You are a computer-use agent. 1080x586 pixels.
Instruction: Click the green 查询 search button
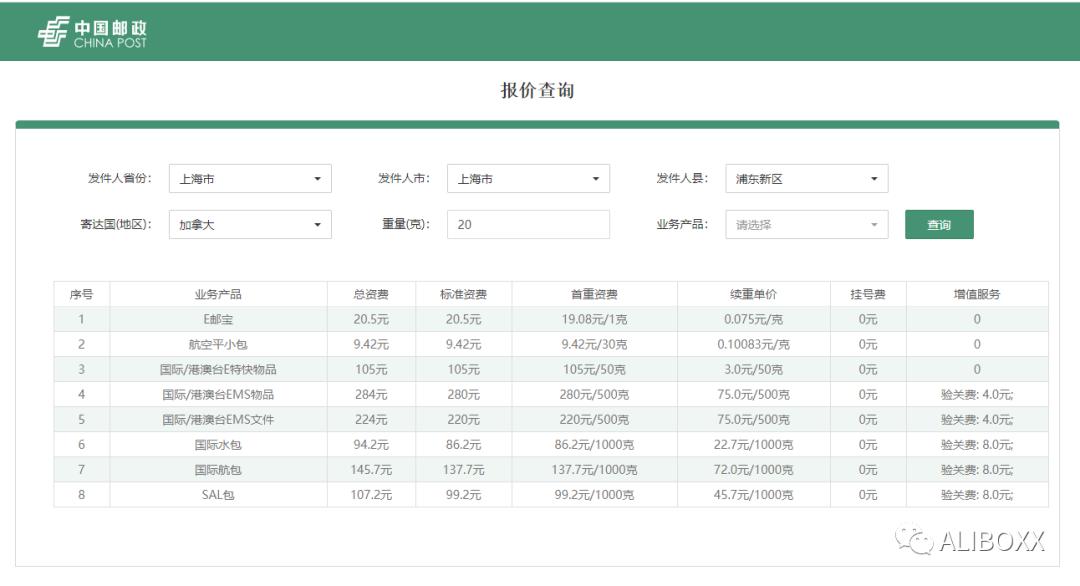[939, 224]
